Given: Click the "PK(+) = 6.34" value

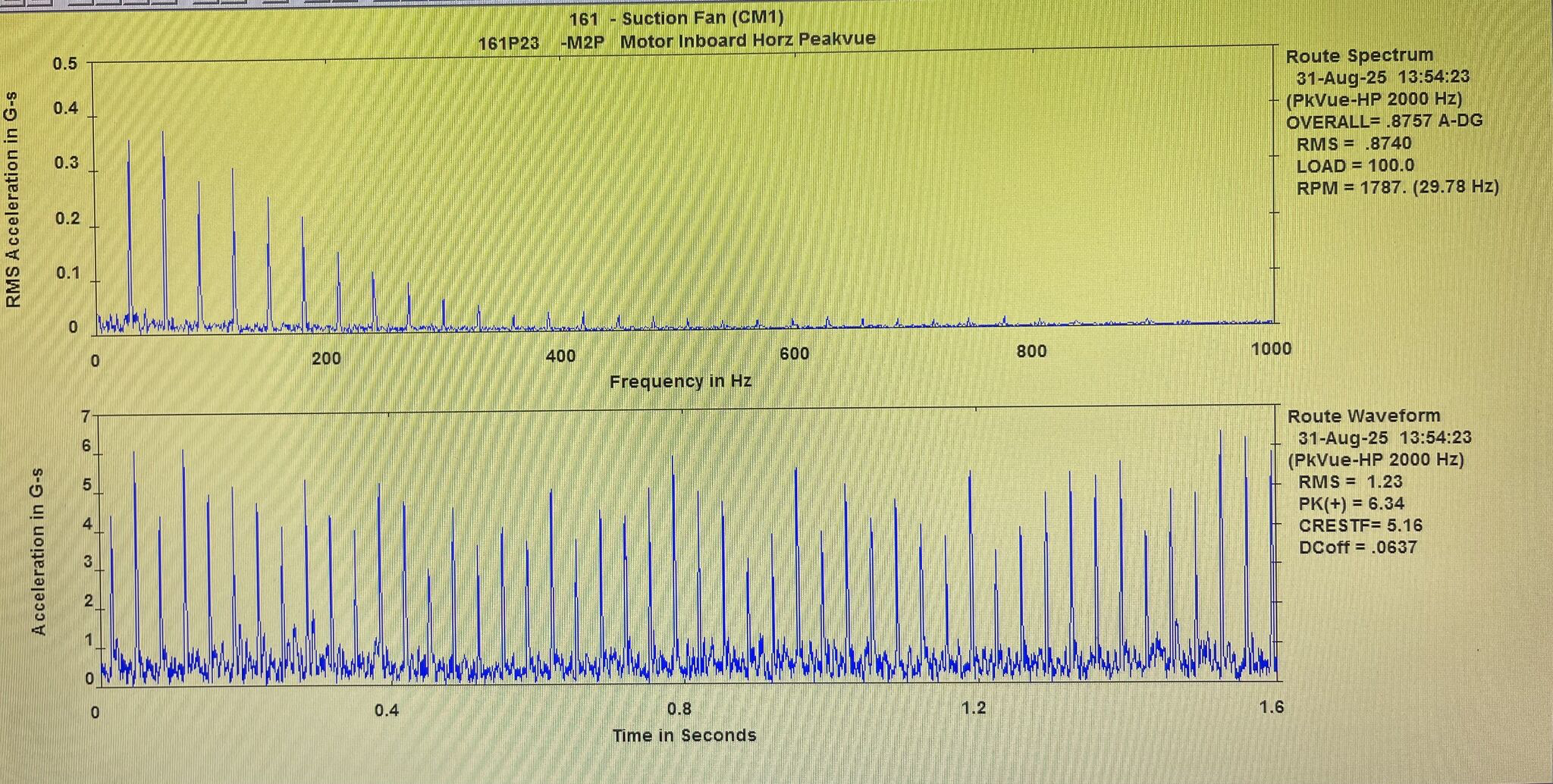Looking at the screenshot, I should (x=1351, y=503).
